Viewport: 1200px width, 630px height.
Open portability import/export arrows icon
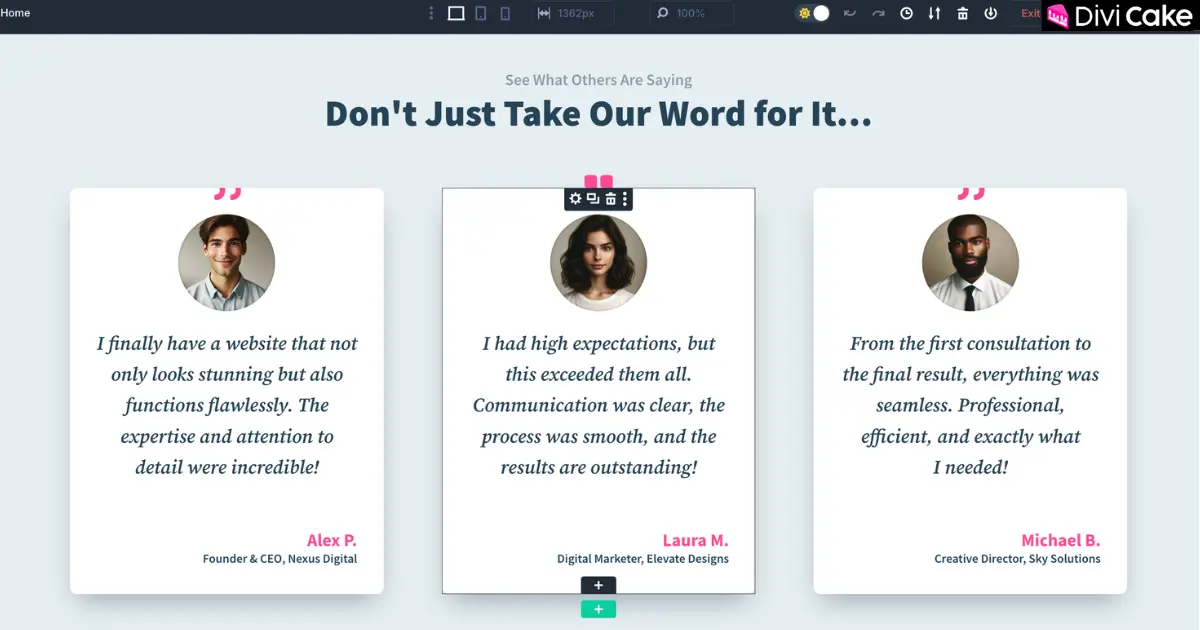(x=934, y=13)
